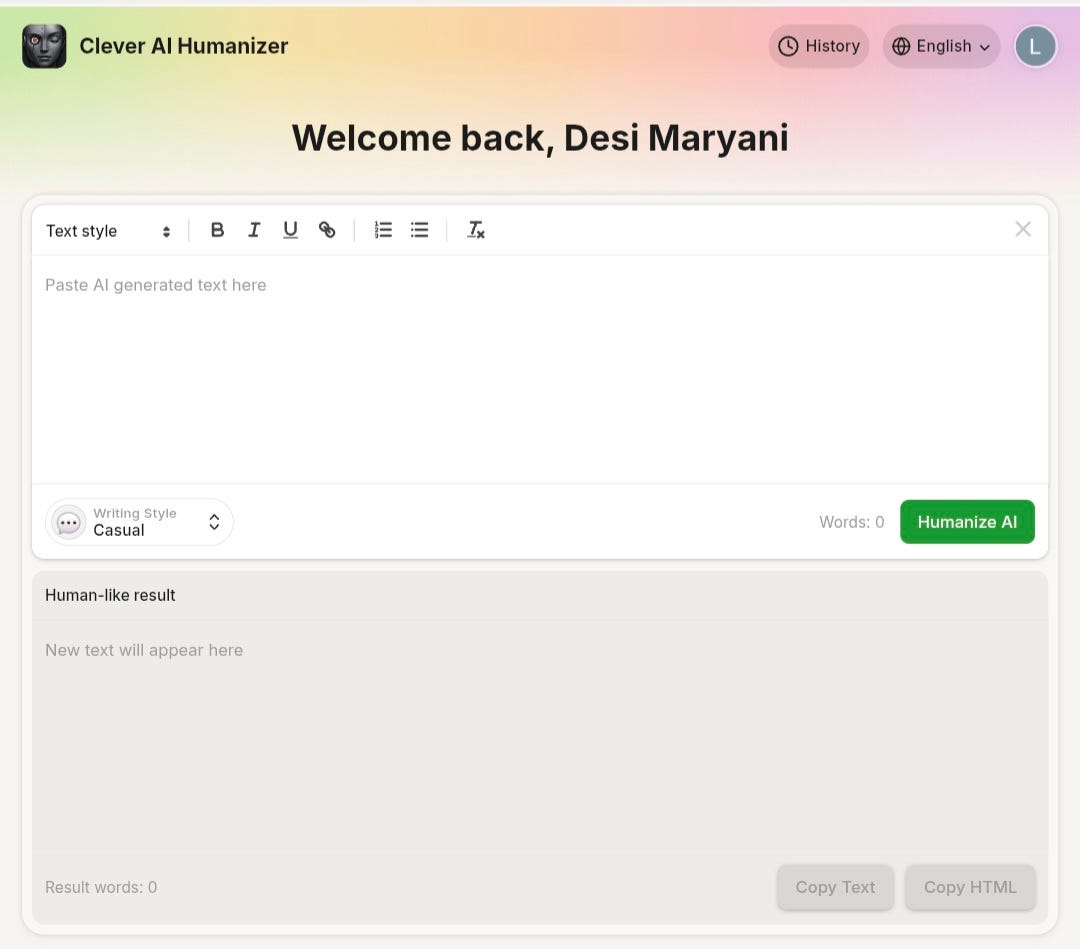Apply bold formatting with the B icon

(217, 230)
